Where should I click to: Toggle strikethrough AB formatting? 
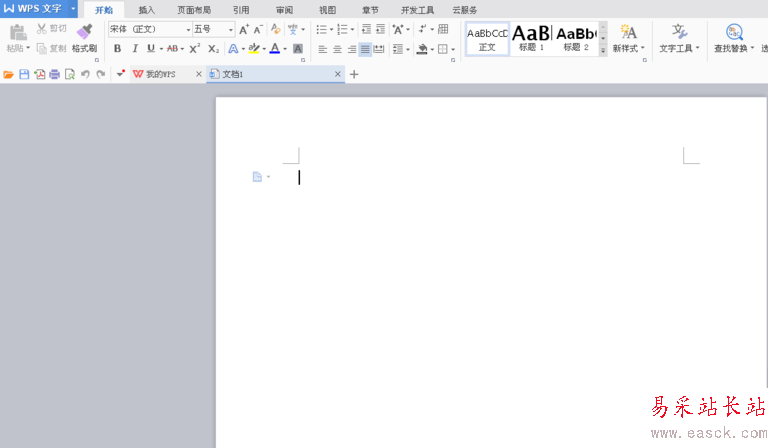(172, 48)
